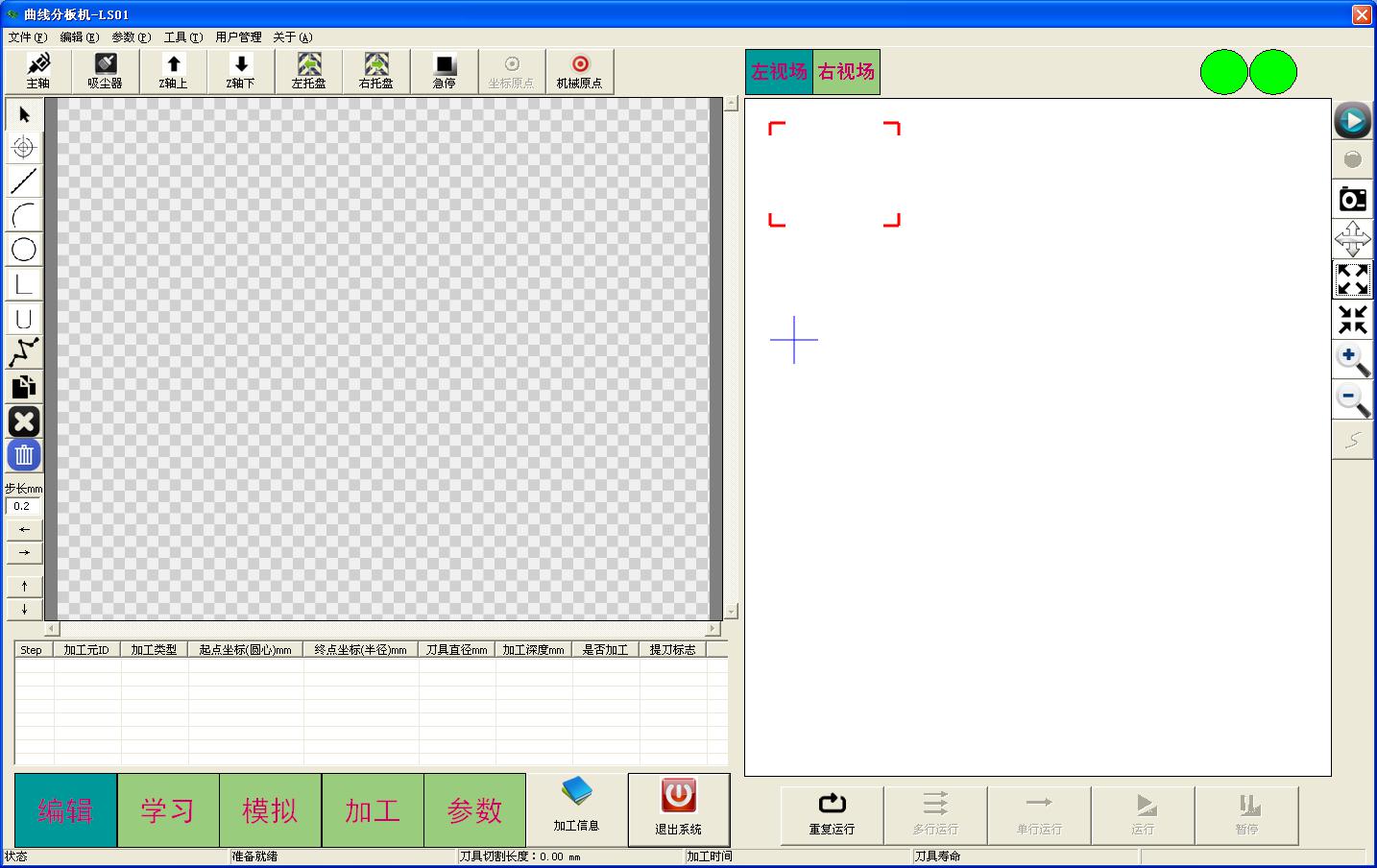Select the straight line drawing tool
This screenshot has height=868, width=1377.
(x=24, y=181)
